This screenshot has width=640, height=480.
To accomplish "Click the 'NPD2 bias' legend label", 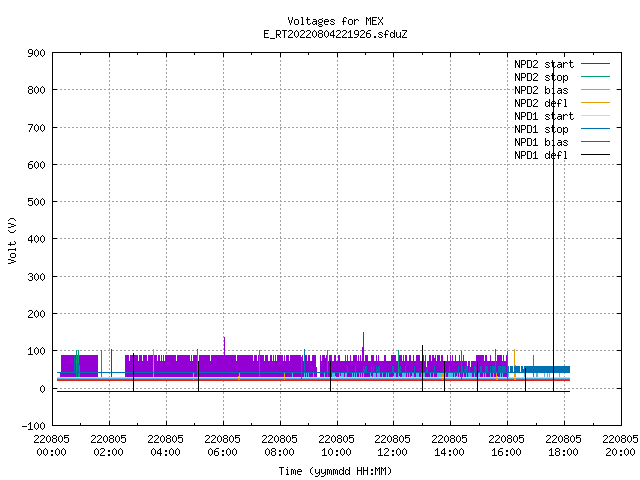I will [541, 90].
